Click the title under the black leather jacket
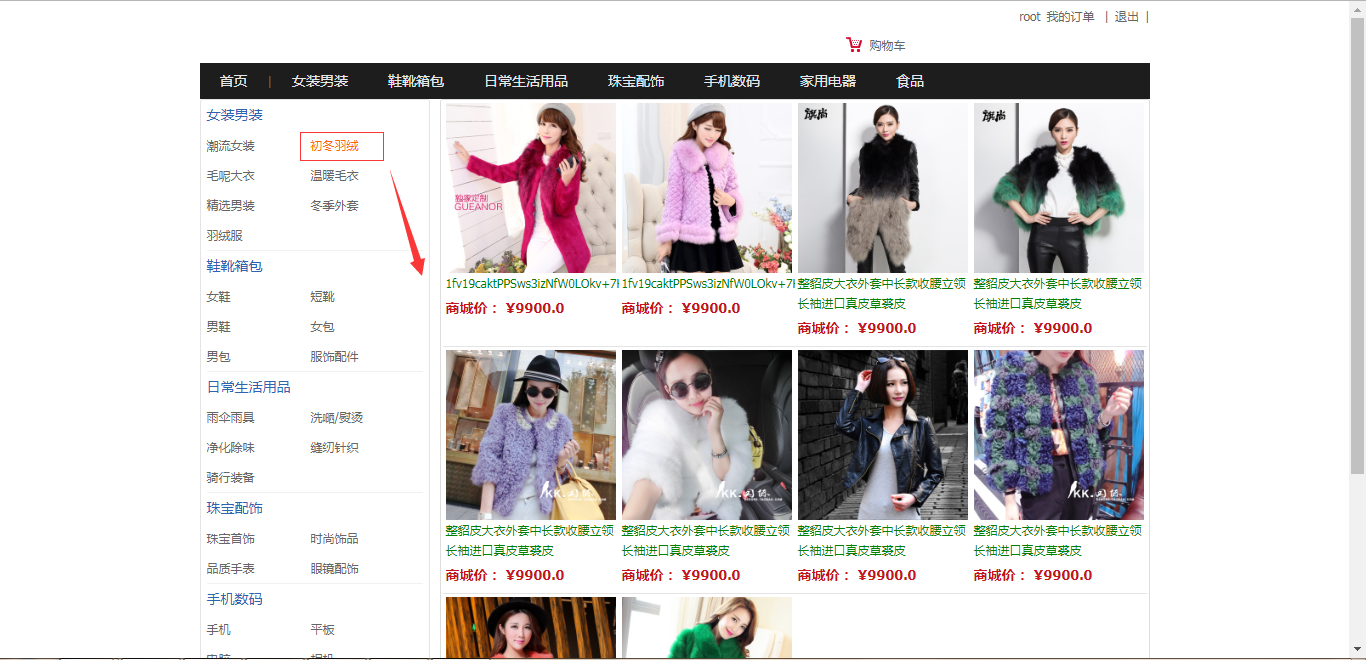 click(882, 541)
